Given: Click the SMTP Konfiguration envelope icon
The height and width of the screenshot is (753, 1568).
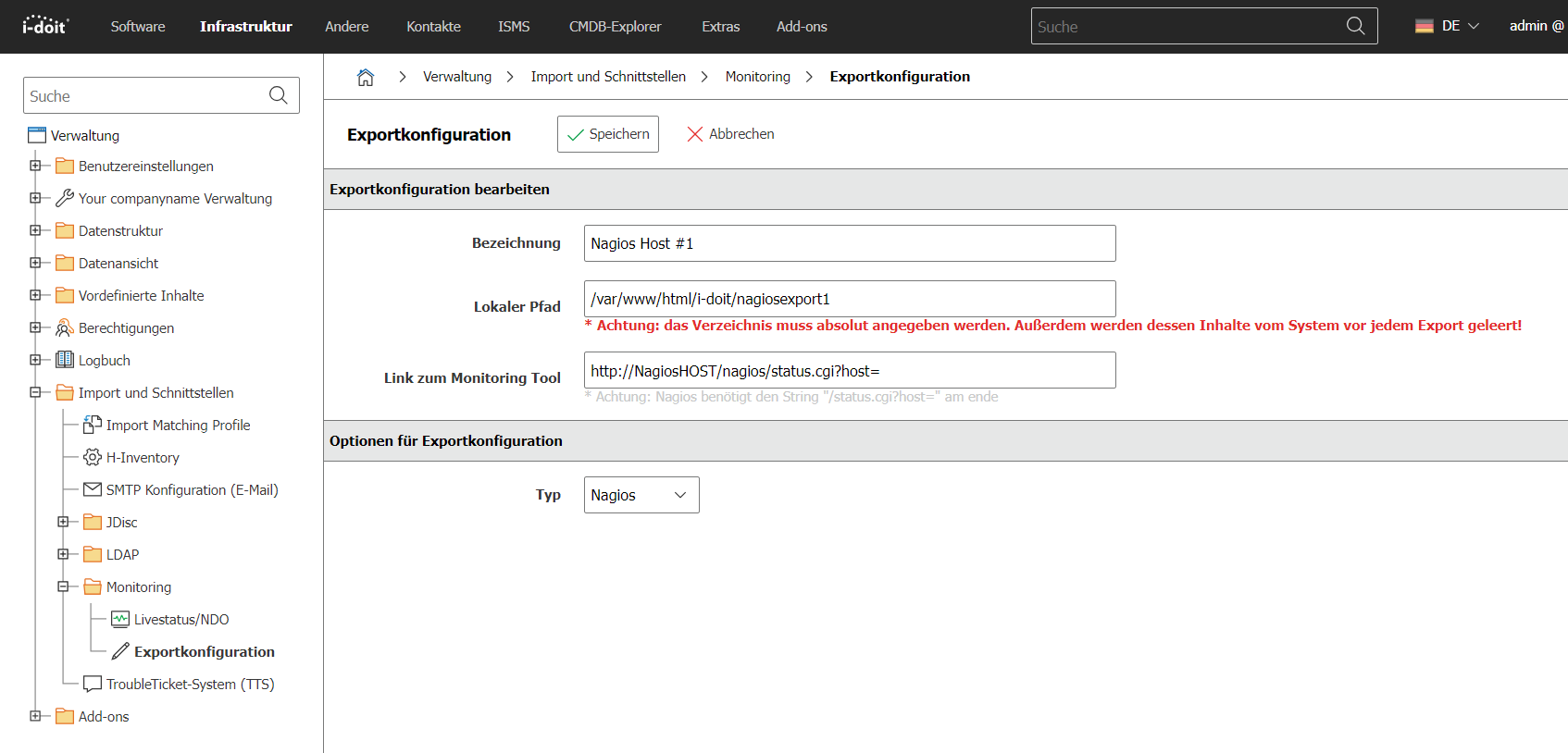Looking at the screenshot, I should [x=93, y=489].
